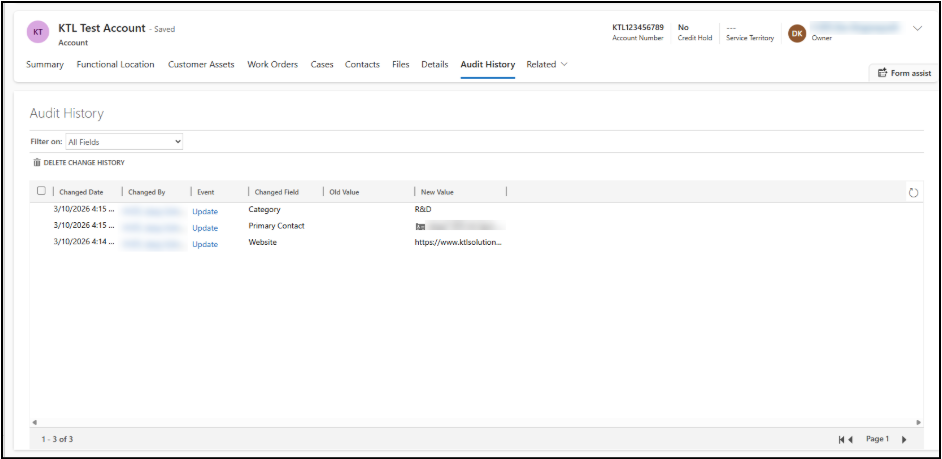Open the Form assist button
The width and height of the screenshot is (942, 459).
coord(904,73)
